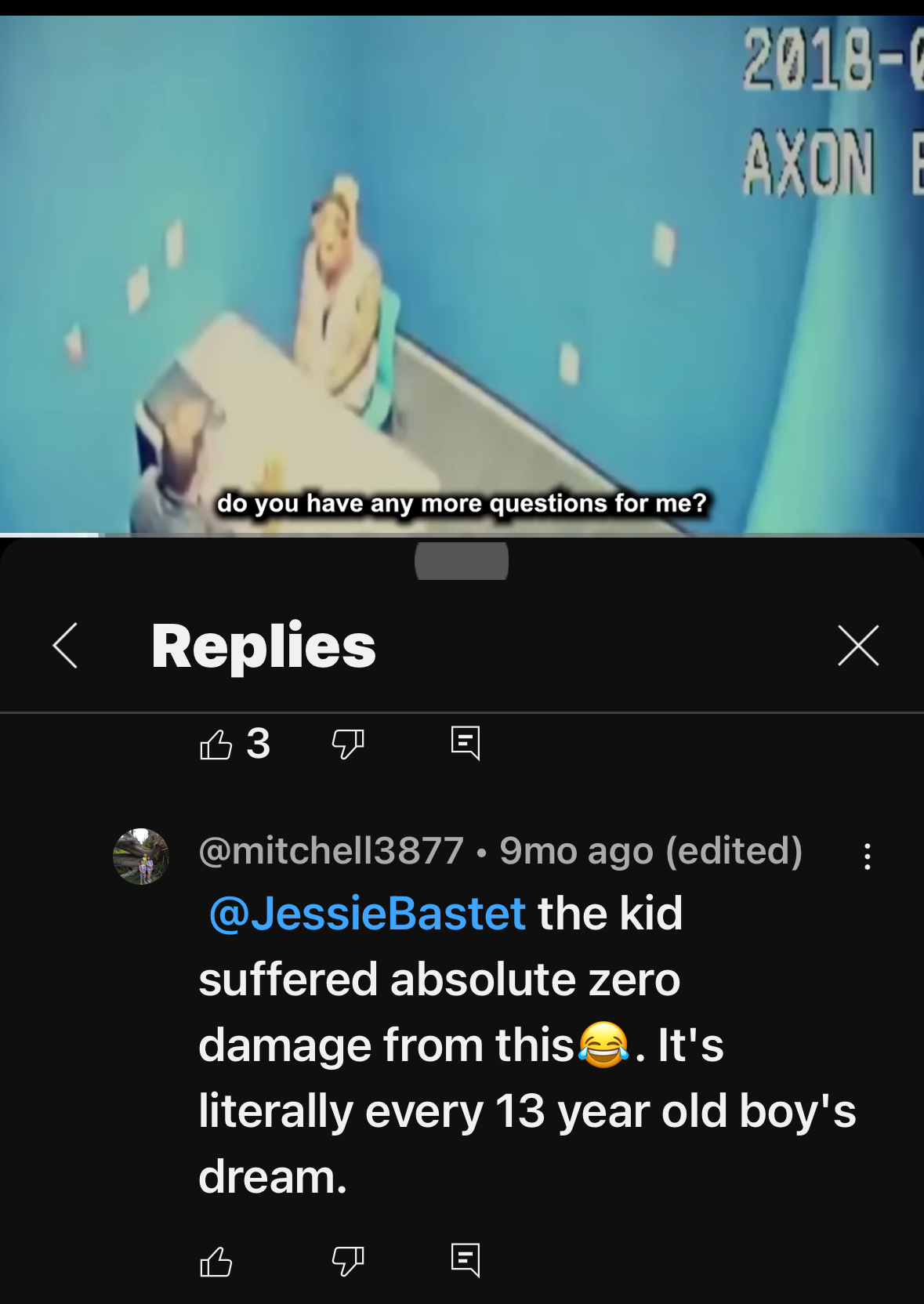924x1304 pixels.
Task: Open the @JessieBastet mention link
Action: pyautogui.click(x=367, y=913)
